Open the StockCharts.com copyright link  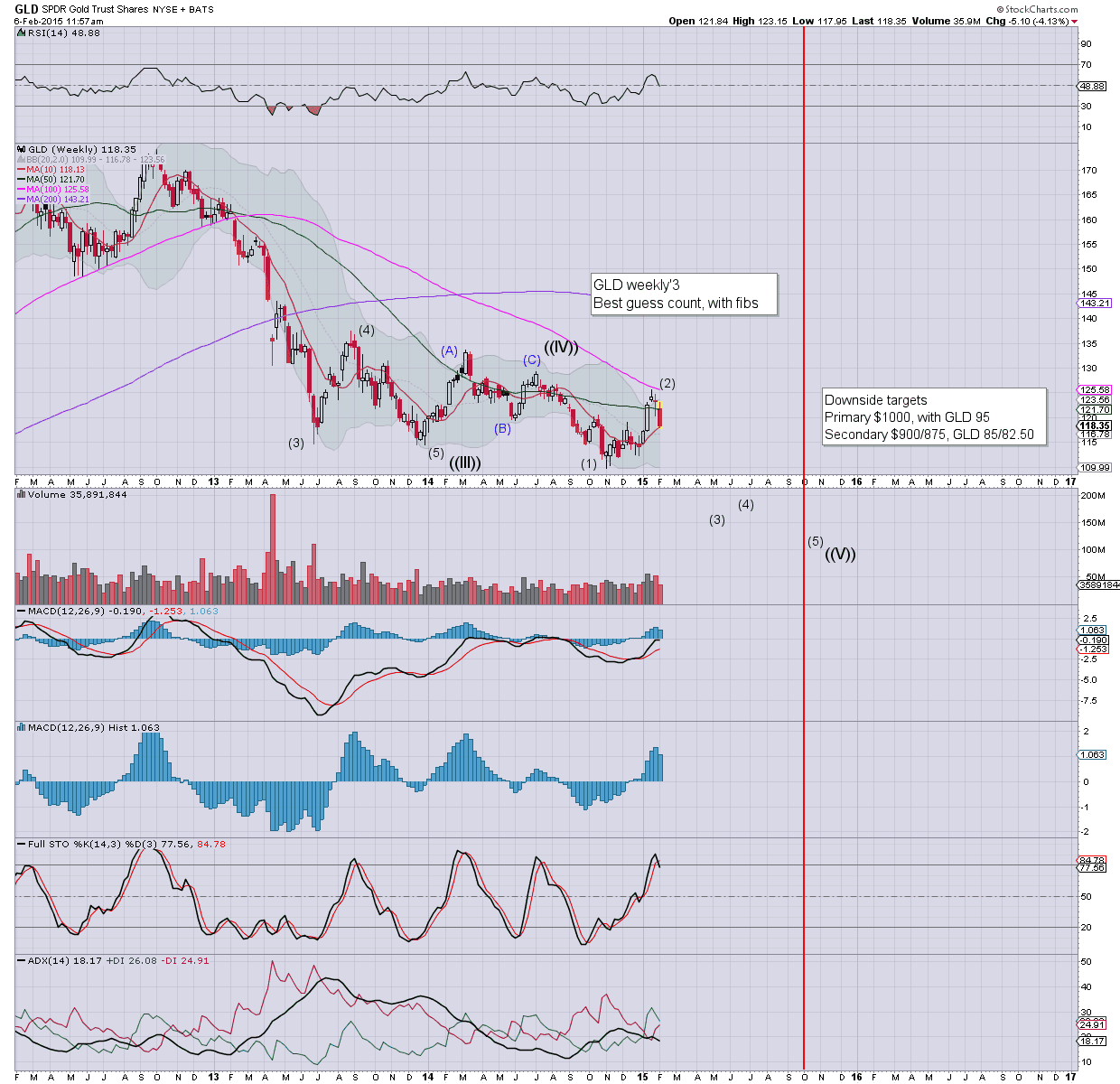[1038, 9]
